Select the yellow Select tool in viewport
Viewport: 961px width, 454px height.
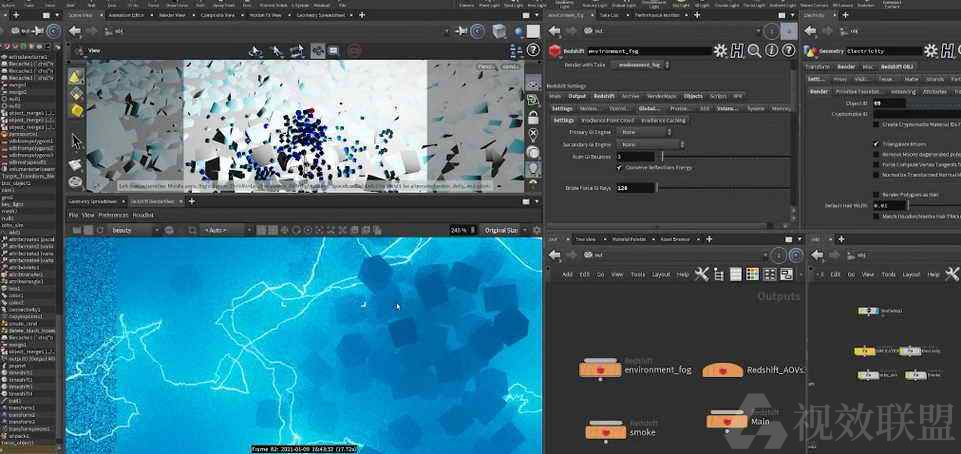click(x=75, y=77)
